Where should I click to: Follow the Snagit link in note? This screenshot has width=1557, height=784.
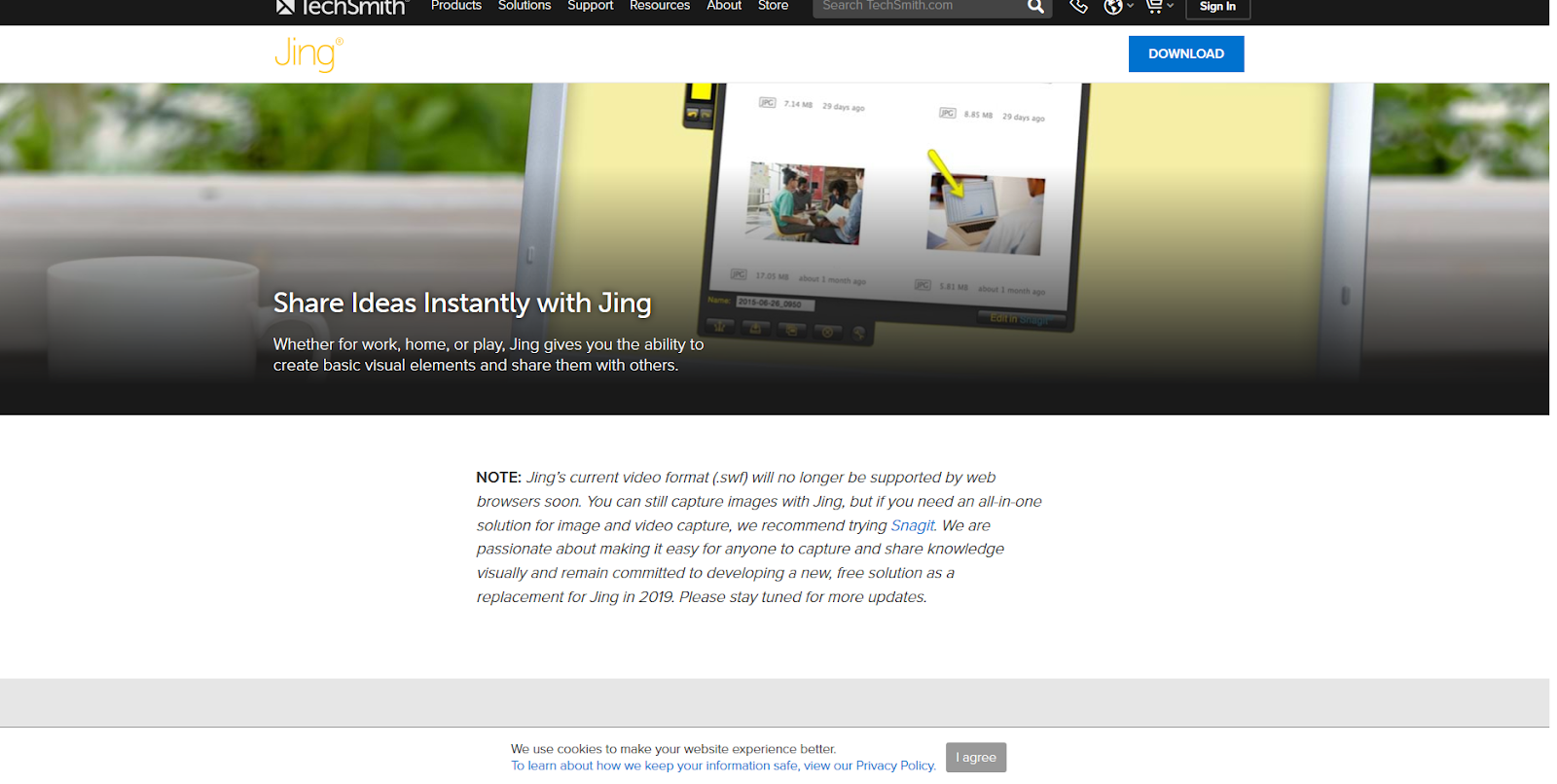click(912, 525)
